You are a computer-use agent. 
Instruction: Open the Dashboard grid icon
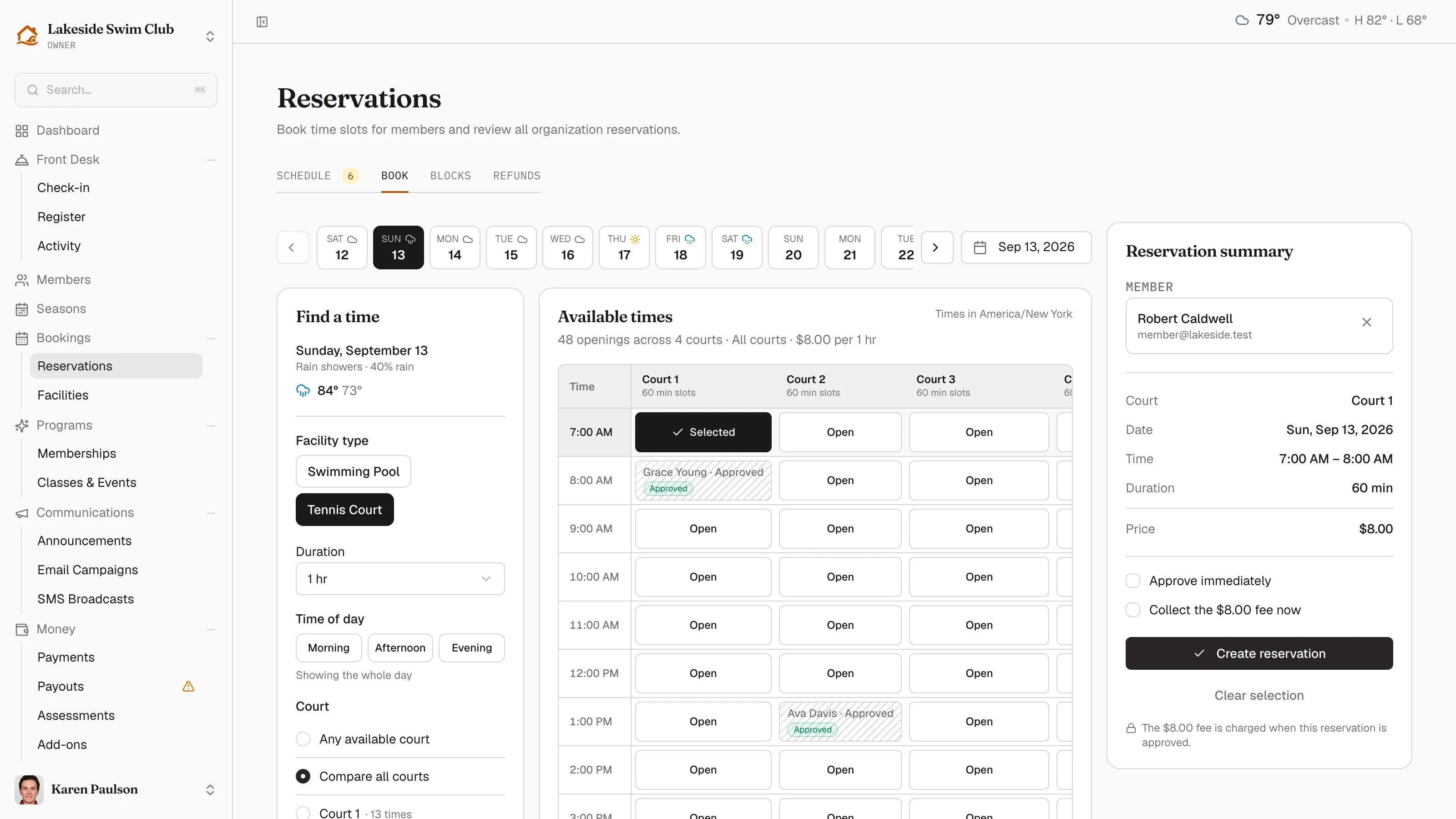coord(21,131)
